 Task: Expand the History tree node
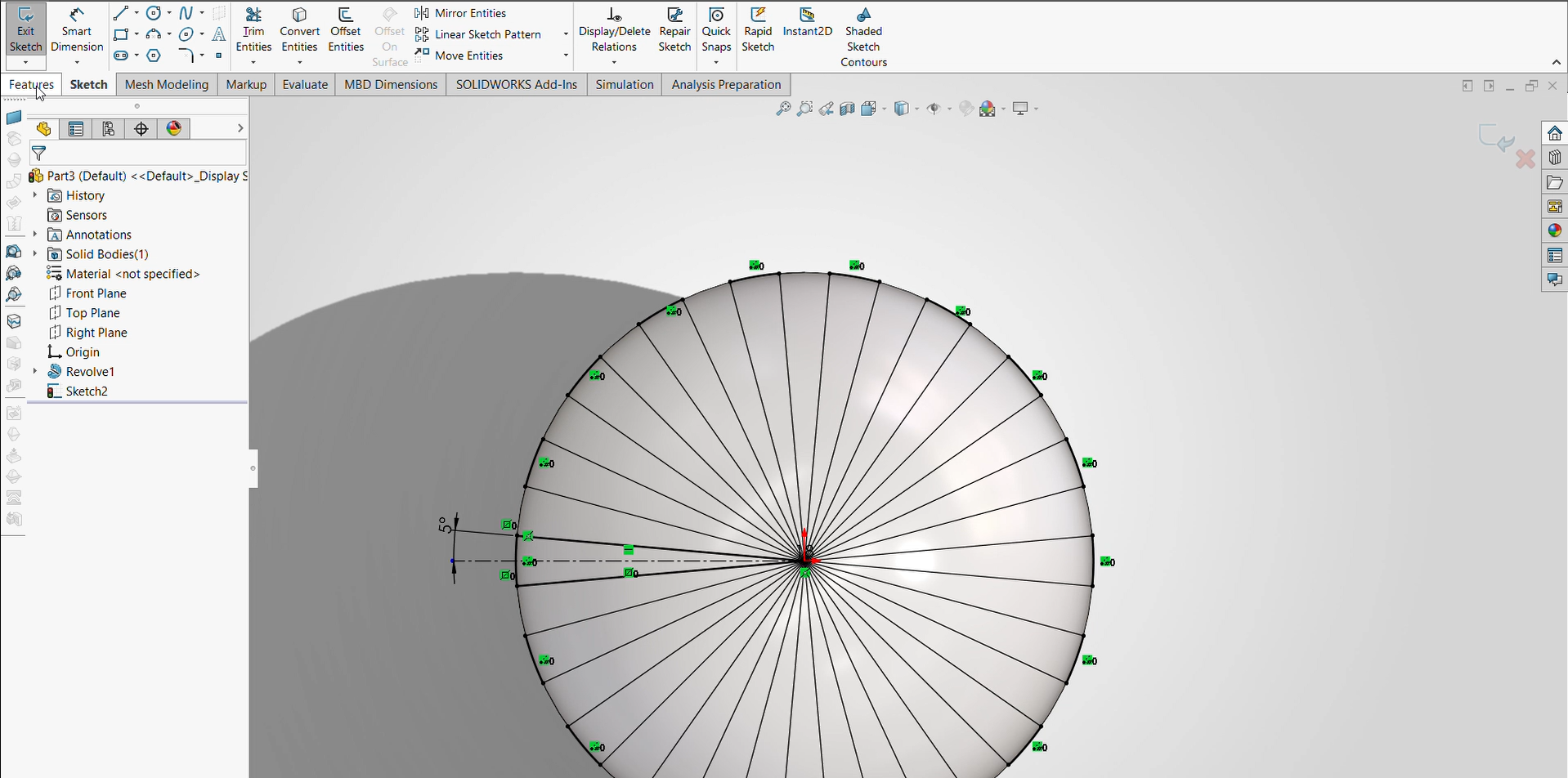[35, 195]
